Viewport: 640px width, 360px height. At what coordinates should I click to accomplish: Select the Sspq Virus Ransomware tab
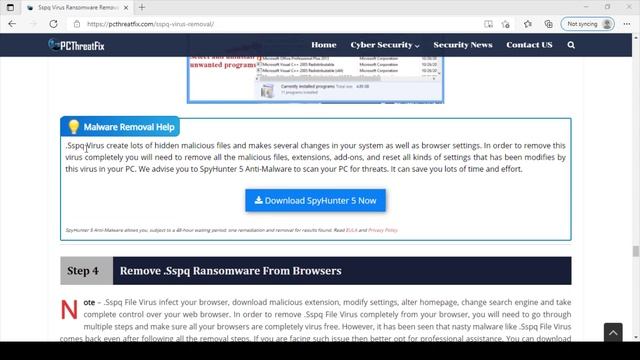tap(78, 7)
